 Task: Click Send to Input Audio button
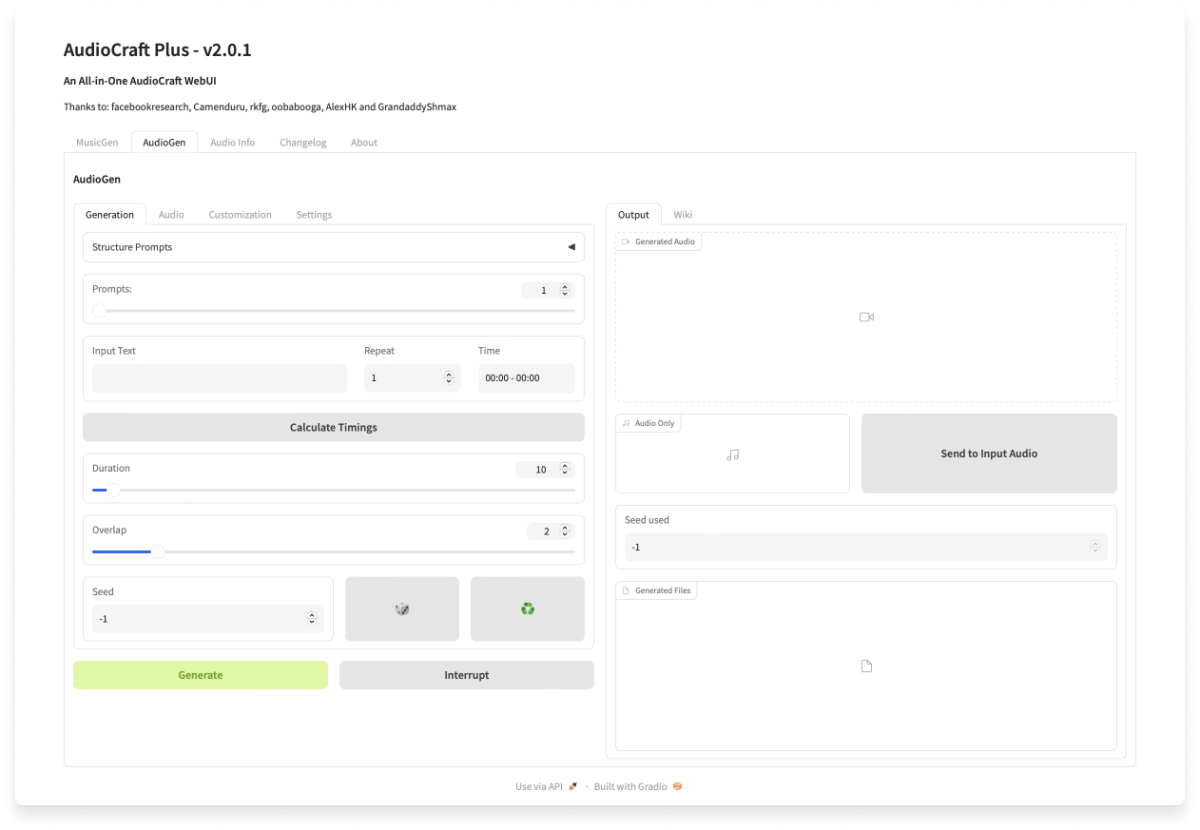[x=989, y=453]
